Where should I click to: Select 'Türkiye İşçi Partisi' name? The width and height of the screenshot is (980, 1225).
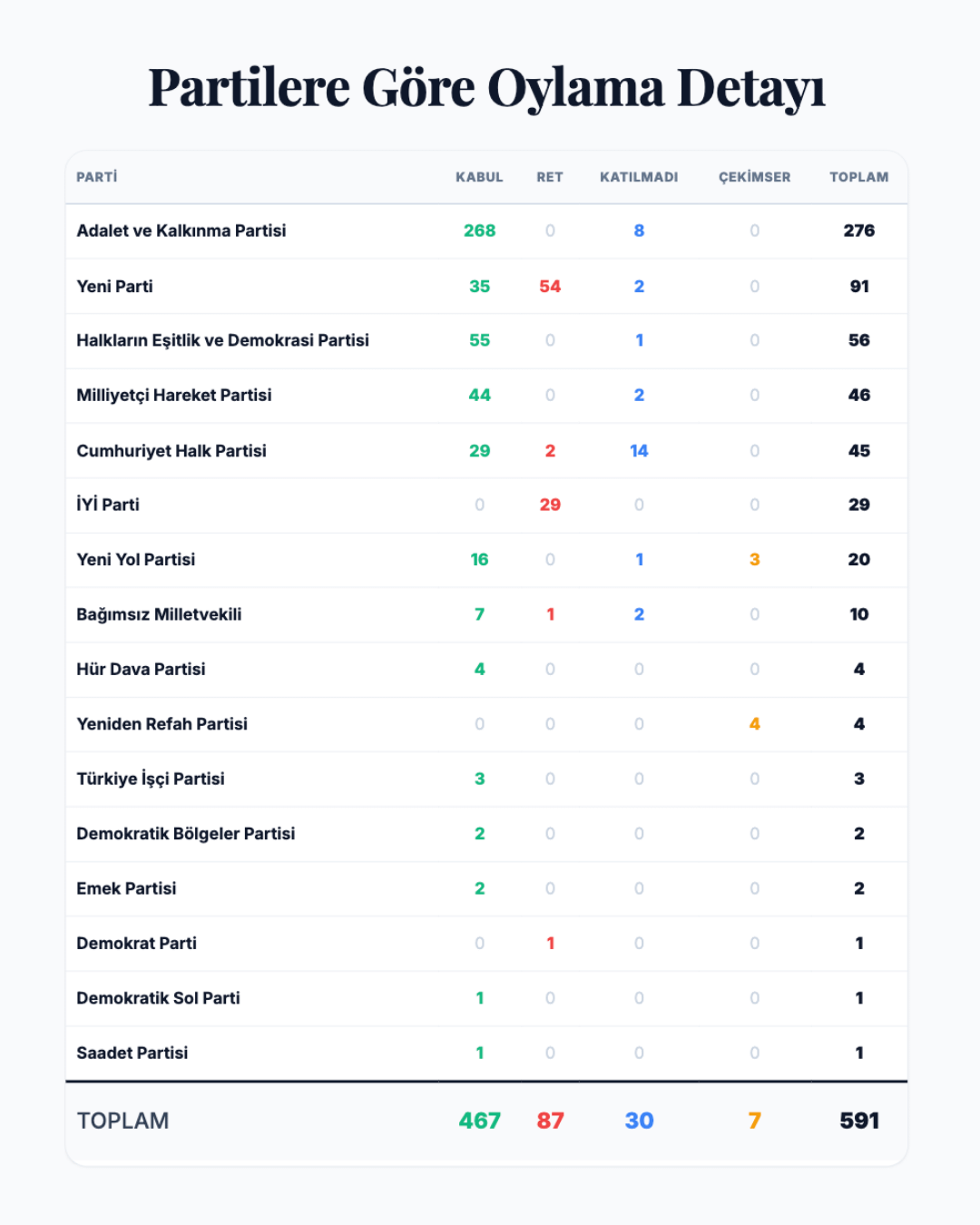point(151,779)
